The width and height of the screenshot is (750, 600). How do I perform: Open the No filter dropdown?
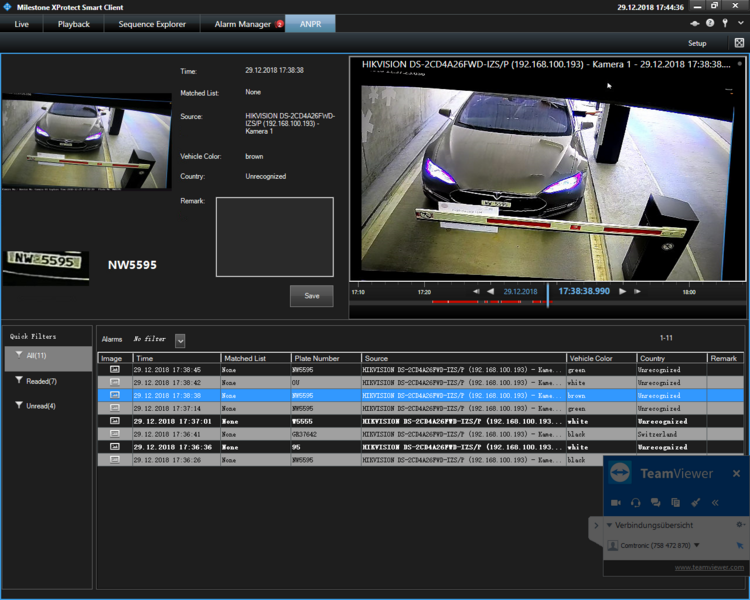click(180, 341)
